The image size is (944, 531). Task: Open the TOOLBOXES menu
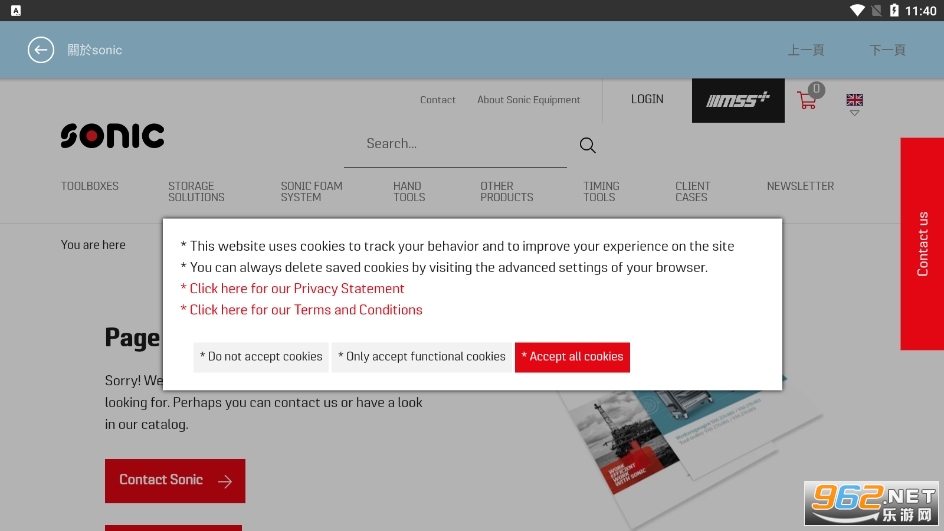pos(90,186)
